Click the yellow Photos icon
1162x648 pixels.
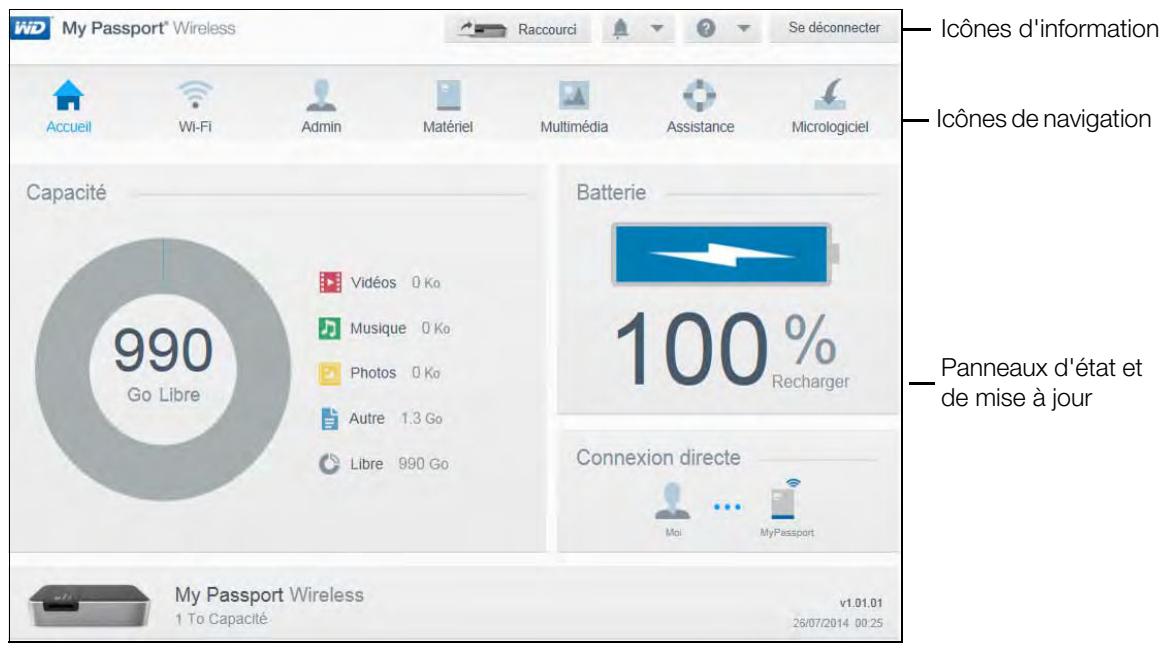(x=330, y=373)
